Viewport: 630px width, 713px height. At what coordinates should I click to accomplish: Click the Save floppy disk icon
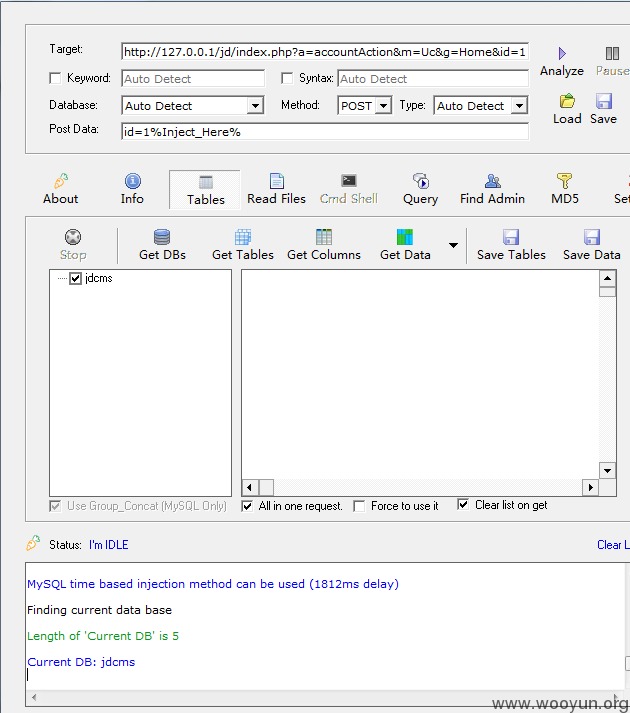[x=604, y=101]
